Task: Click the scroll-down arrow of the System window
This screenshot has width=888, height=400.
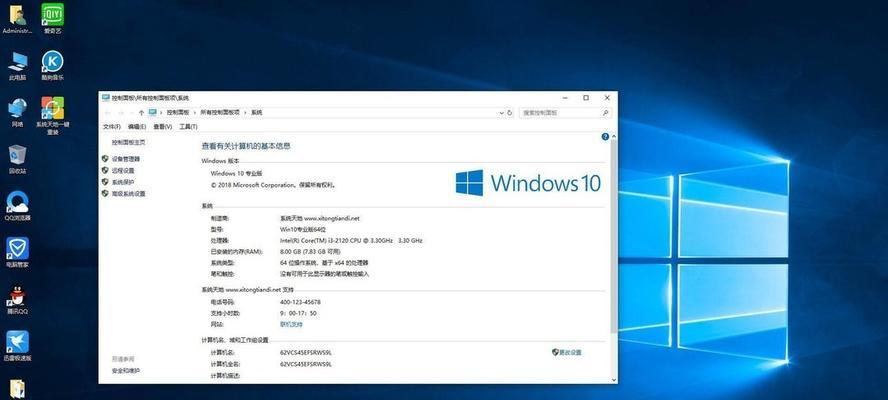Action: (x=614, y=380)
